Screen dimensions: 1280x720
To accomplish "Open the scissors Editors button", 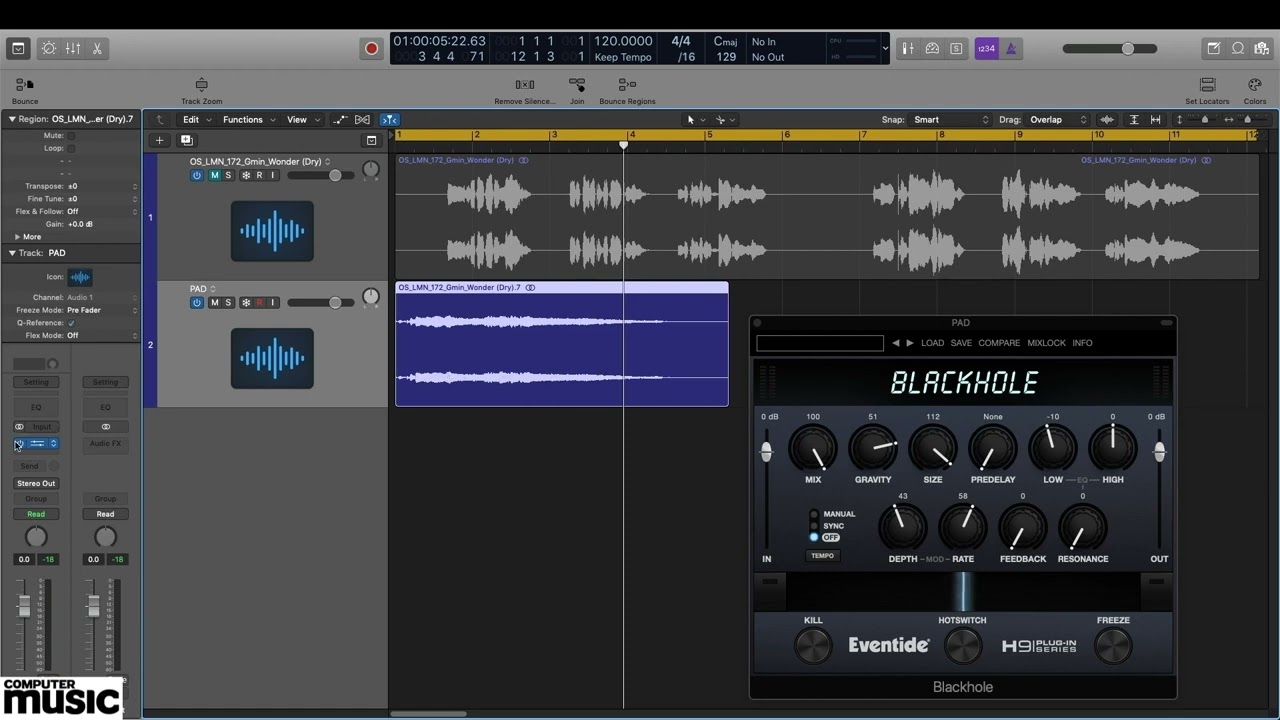I will point(97,48).
